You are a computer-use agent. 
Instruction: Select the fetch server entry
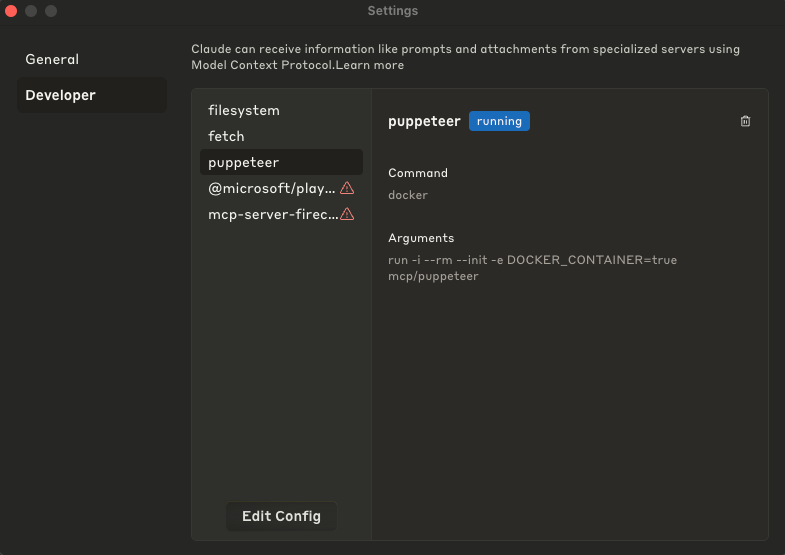pos(281,136)
